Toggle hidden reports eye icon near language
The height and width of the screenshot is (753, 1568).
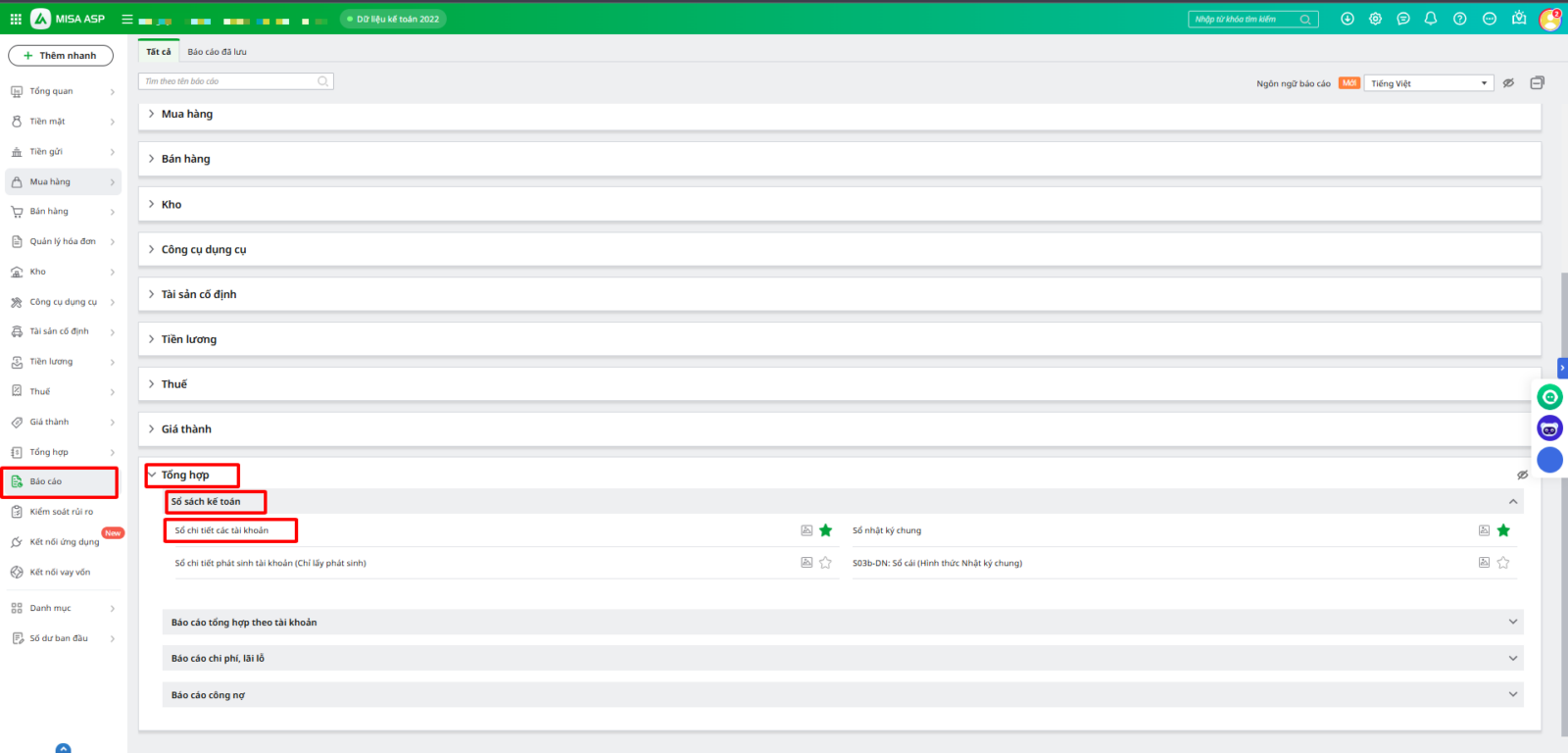[1508, 83]
